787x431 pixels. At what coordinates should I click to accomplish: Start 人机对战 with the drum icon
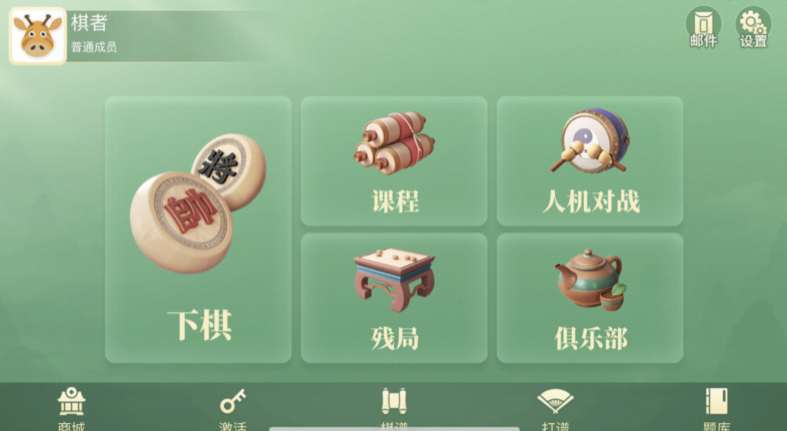590,140
